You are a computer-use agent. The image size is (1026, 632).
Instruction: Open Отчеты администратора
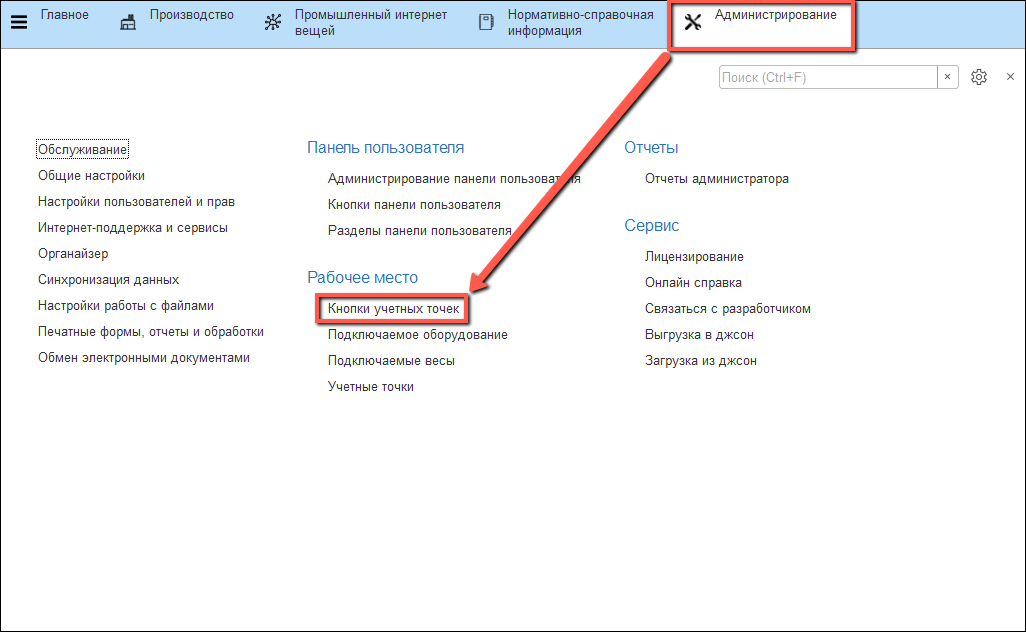coord(717,179)
